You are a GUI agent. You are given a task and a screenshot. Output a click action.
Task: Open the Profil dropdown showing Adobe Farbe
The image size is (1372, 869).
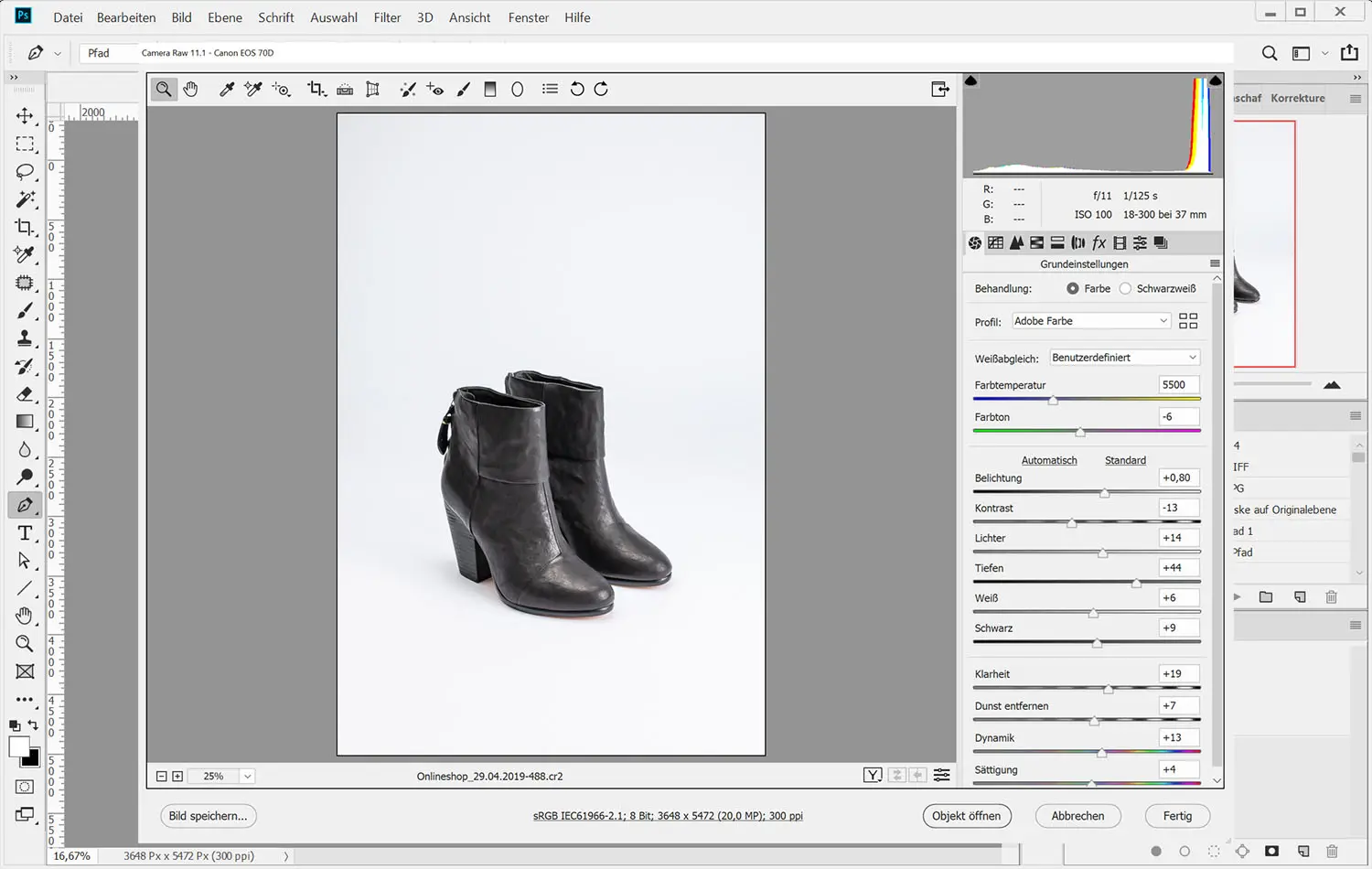[x=1090, y=321]
